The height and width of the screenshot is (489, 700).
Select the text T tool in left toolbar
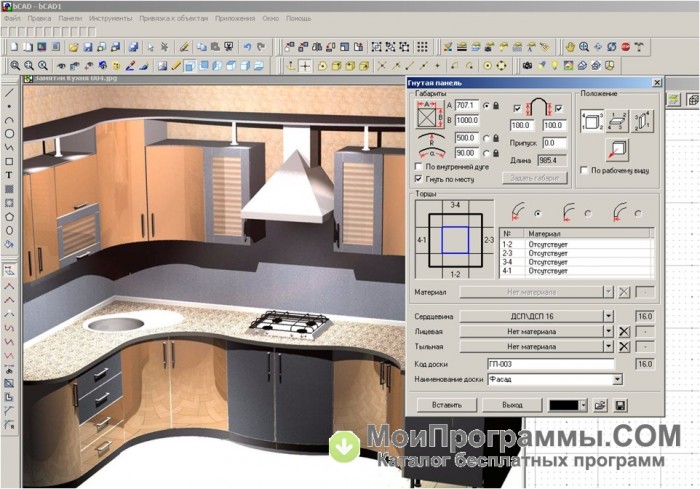pyautogui.click(x=9, y=175)
